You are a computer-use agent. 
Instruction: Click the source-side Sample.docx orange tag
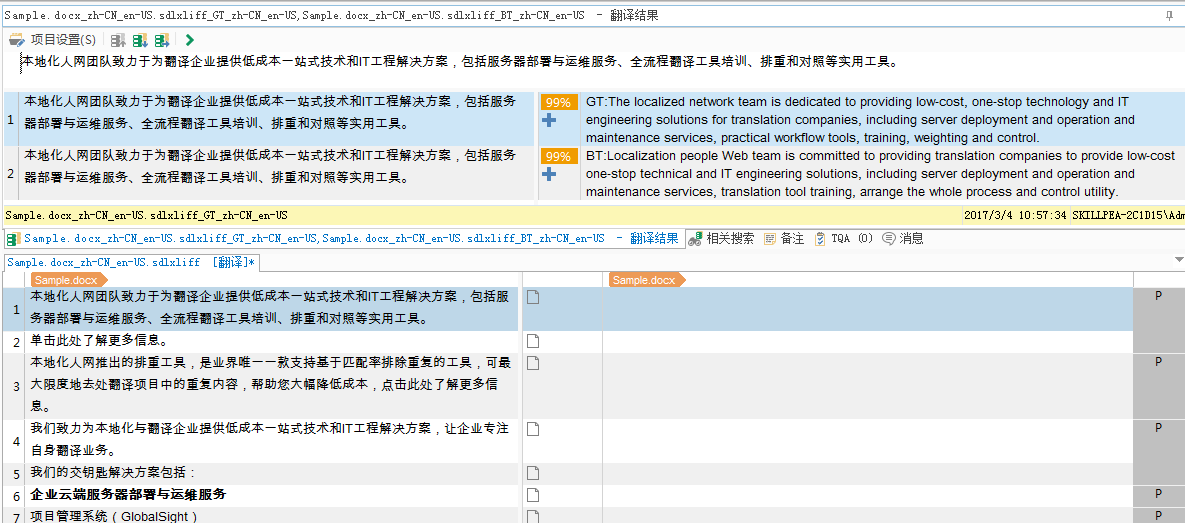coord(65,280)
